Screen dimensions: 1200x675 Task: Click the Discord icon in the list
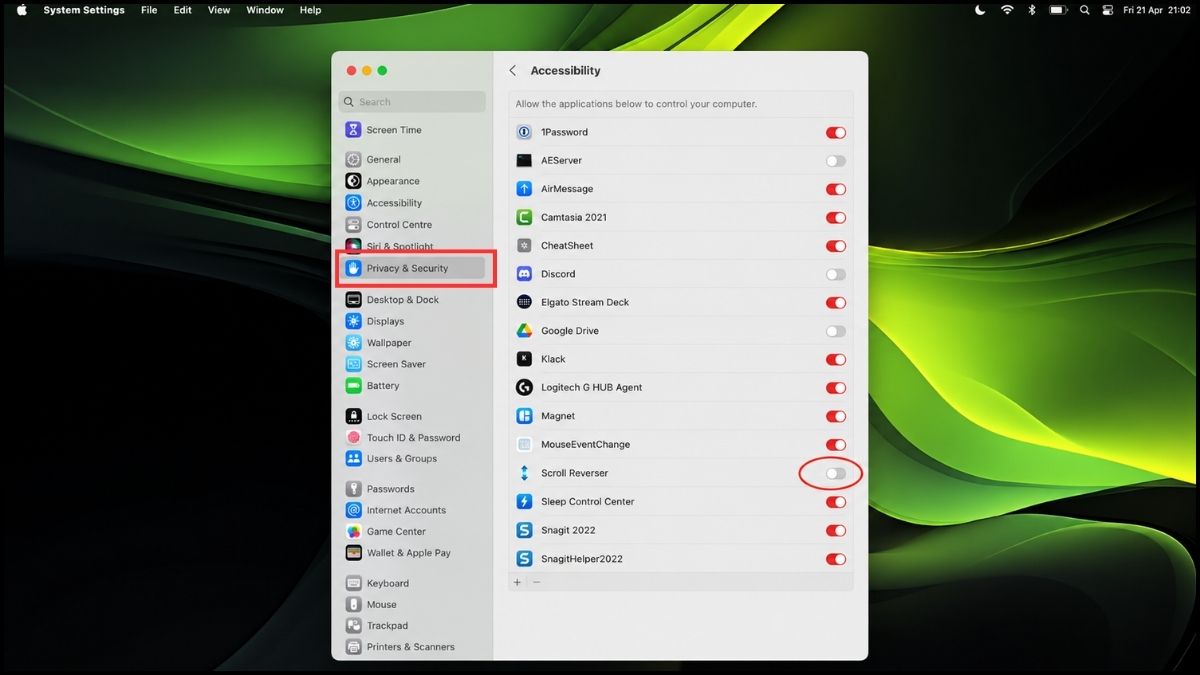pyautogui.click(x=524, y=274)
